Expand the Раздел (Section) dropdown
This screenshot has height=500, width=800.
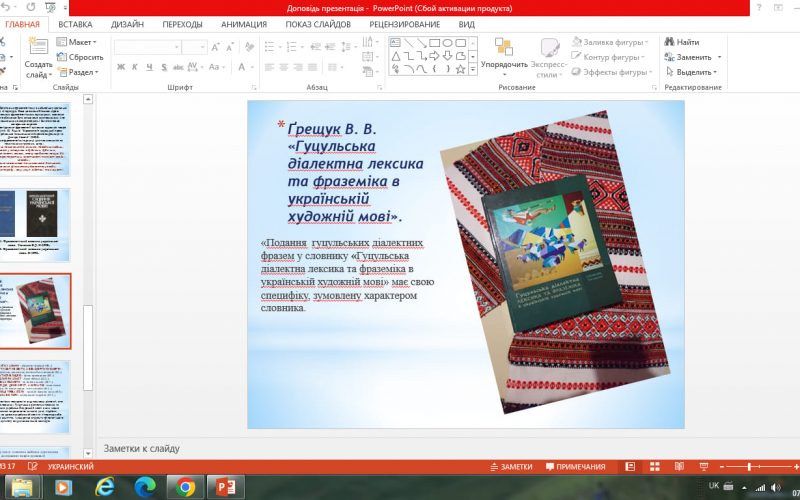80,72
